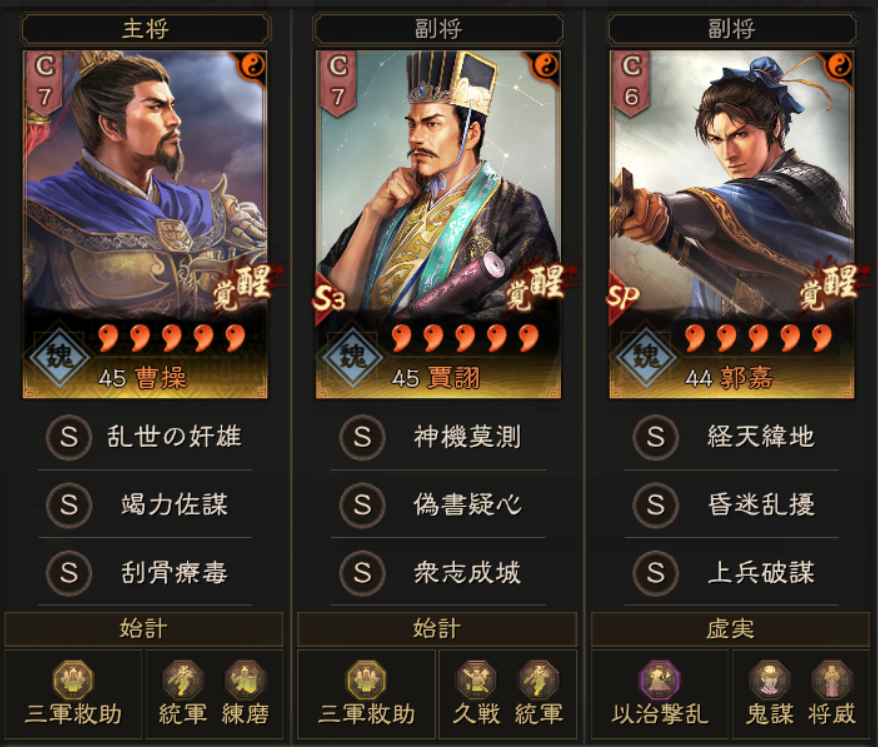Click the 主将 header tab
This screenshot has width=878, height=747.
(x=146, y=29)
